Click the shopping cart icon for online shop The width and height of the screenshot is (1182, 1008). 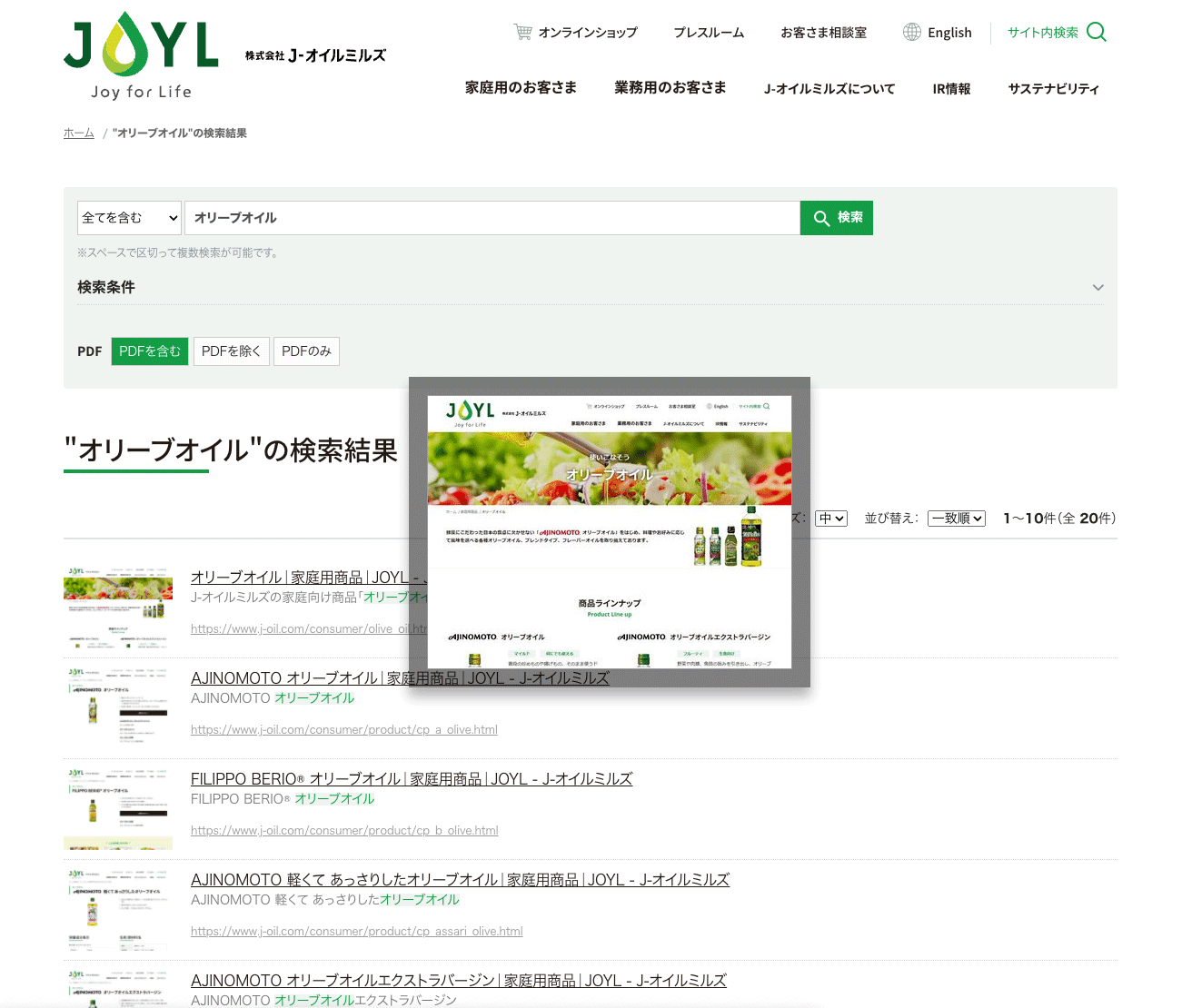pyautogui.click(x=523, y=32)
